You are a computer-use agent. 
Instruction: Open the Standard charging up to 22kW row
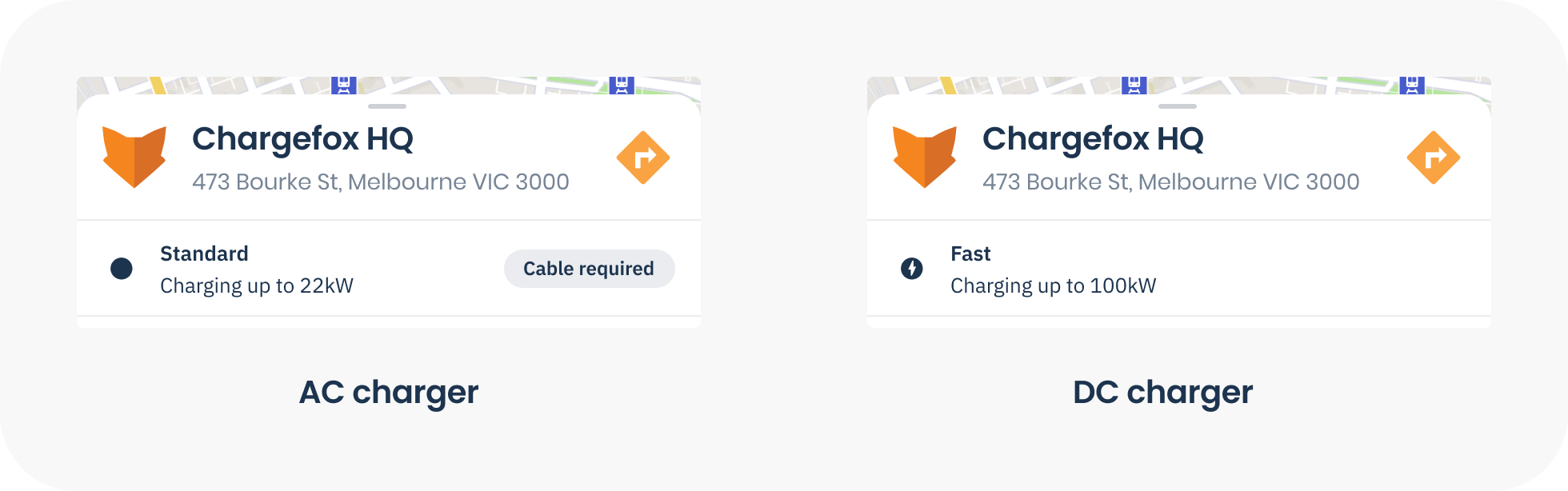pos(389,269)
